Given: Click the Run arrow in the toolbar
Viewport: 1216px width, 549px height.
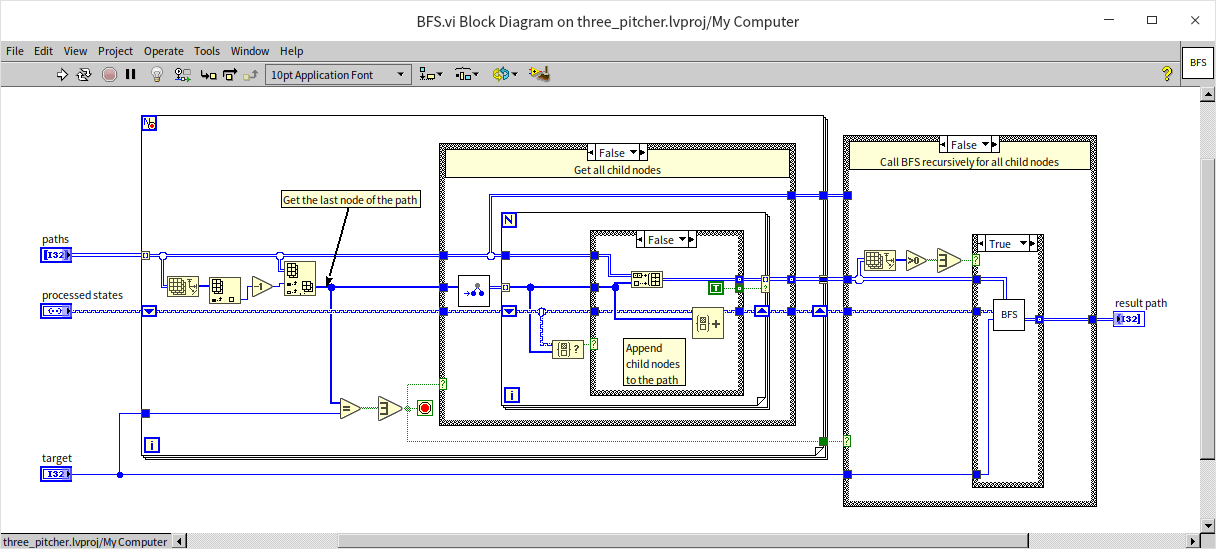Looking at the screenshot, I should [62, 74].
